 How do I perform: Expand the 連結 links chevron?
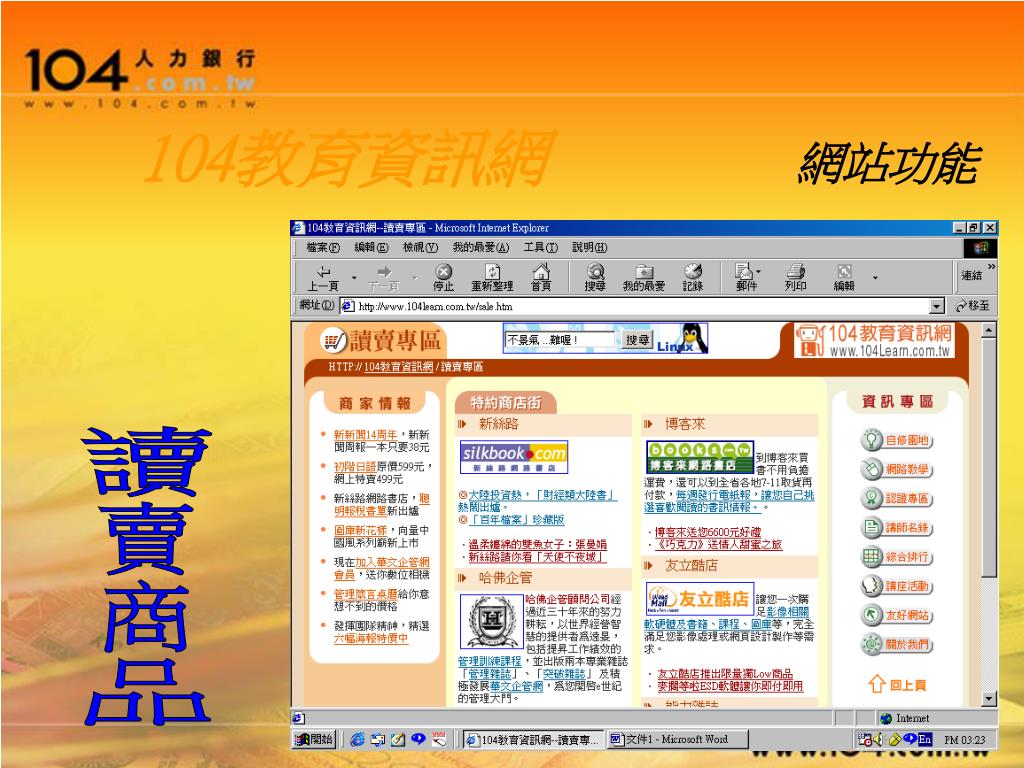click(x=991, y=266)
